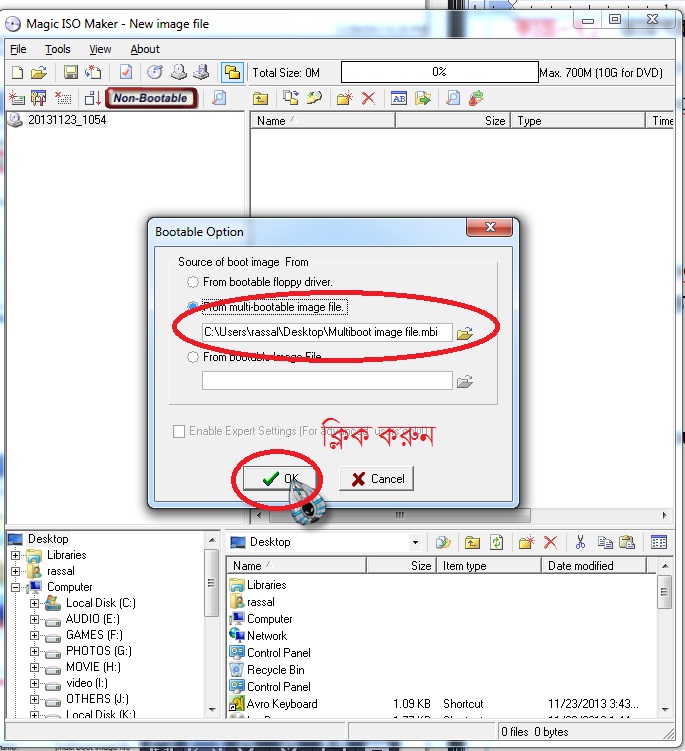Image resolution: width=685 pixels, height=751 pixels.
Task: Click the sort arrow toolbar icon
Action: (92, 98)
